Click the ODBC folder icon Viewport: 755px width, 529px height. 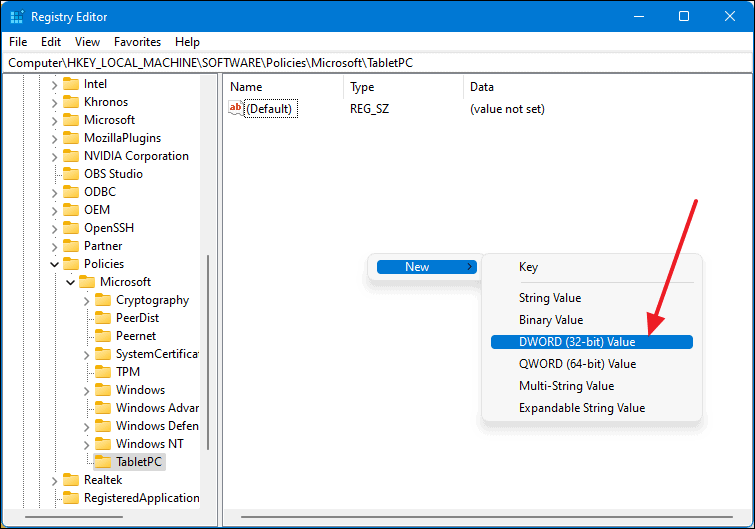(71, 192)
